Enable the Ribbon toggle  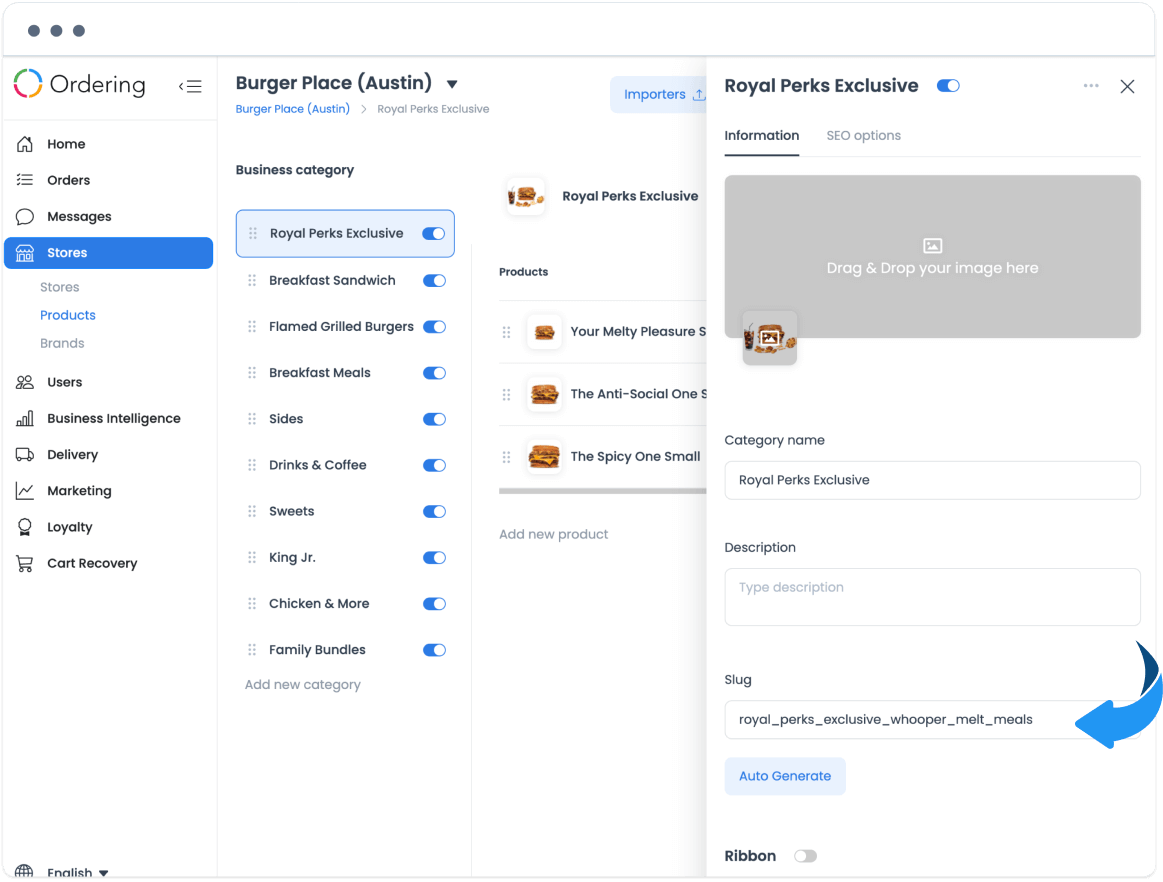pos(805,857)
